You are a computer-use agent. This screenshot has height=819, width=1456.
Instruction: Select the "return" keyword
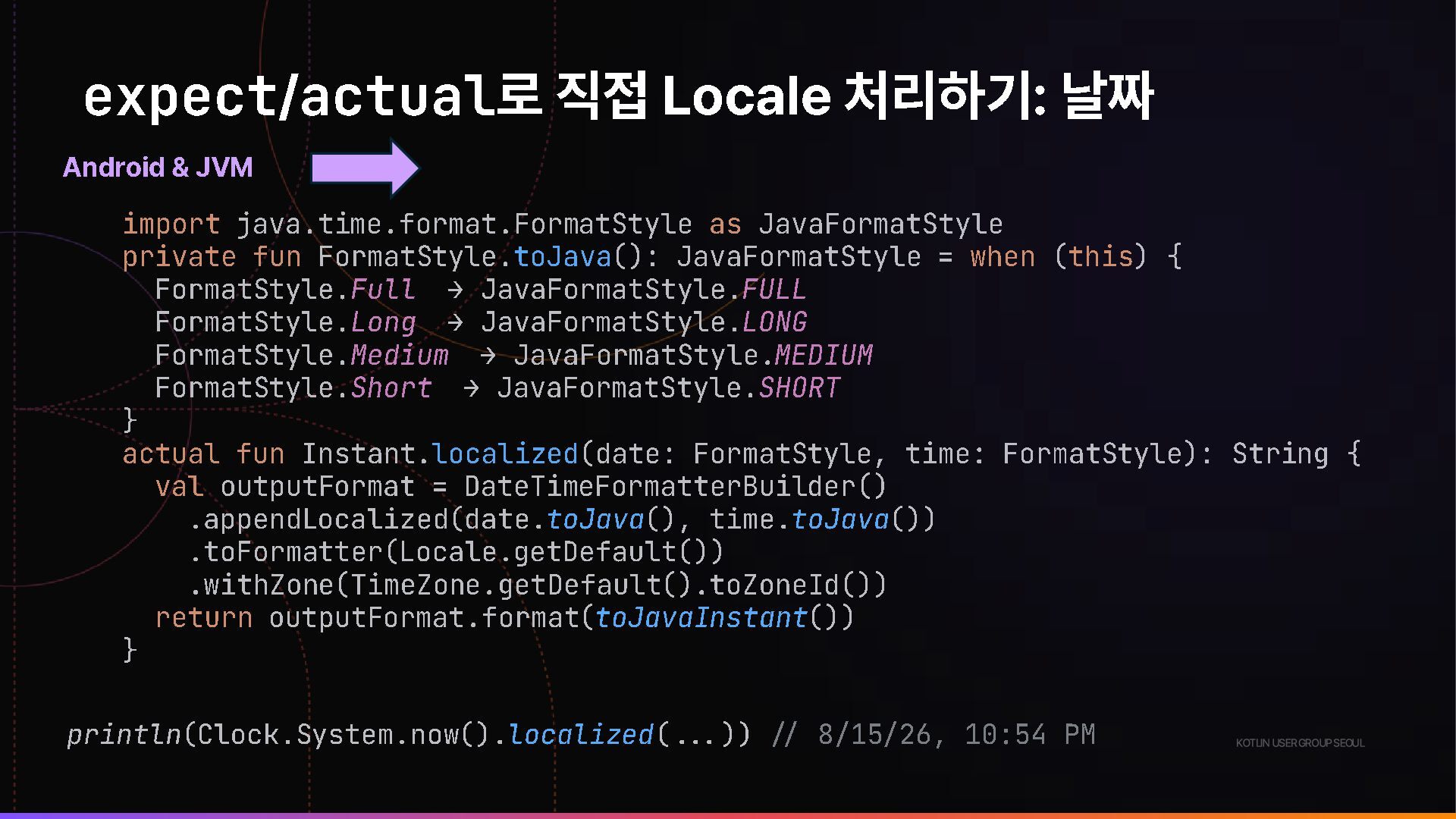[204, 617]
